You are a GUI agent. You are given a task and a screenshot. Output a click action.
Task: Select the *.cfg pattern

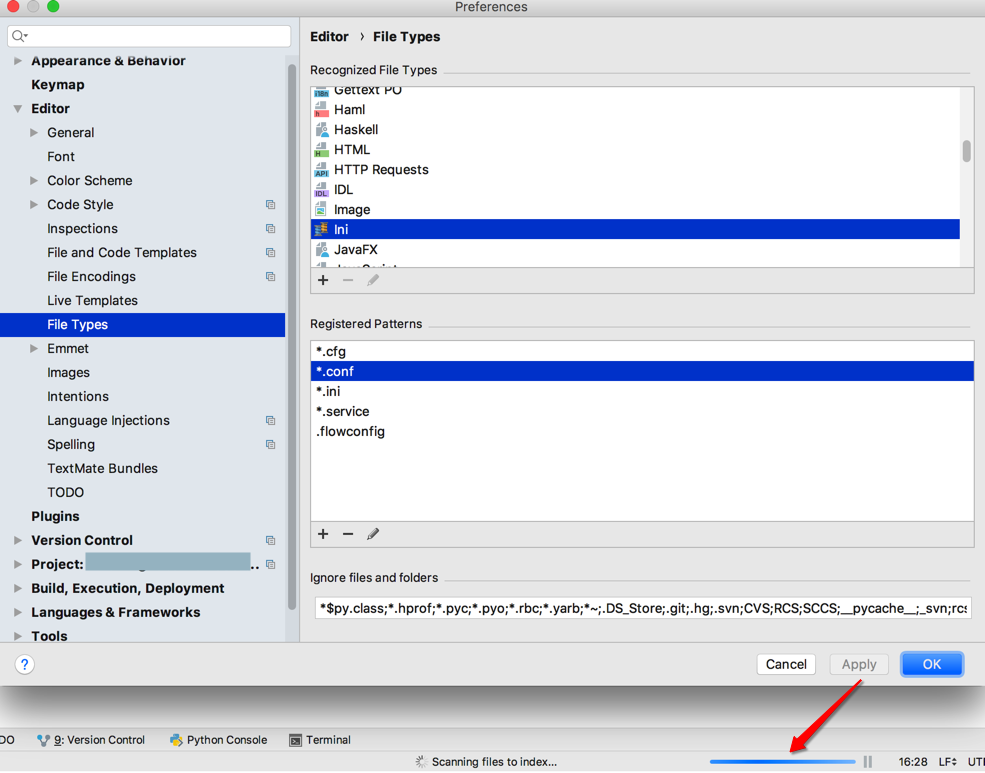click(x=642, y=352)
